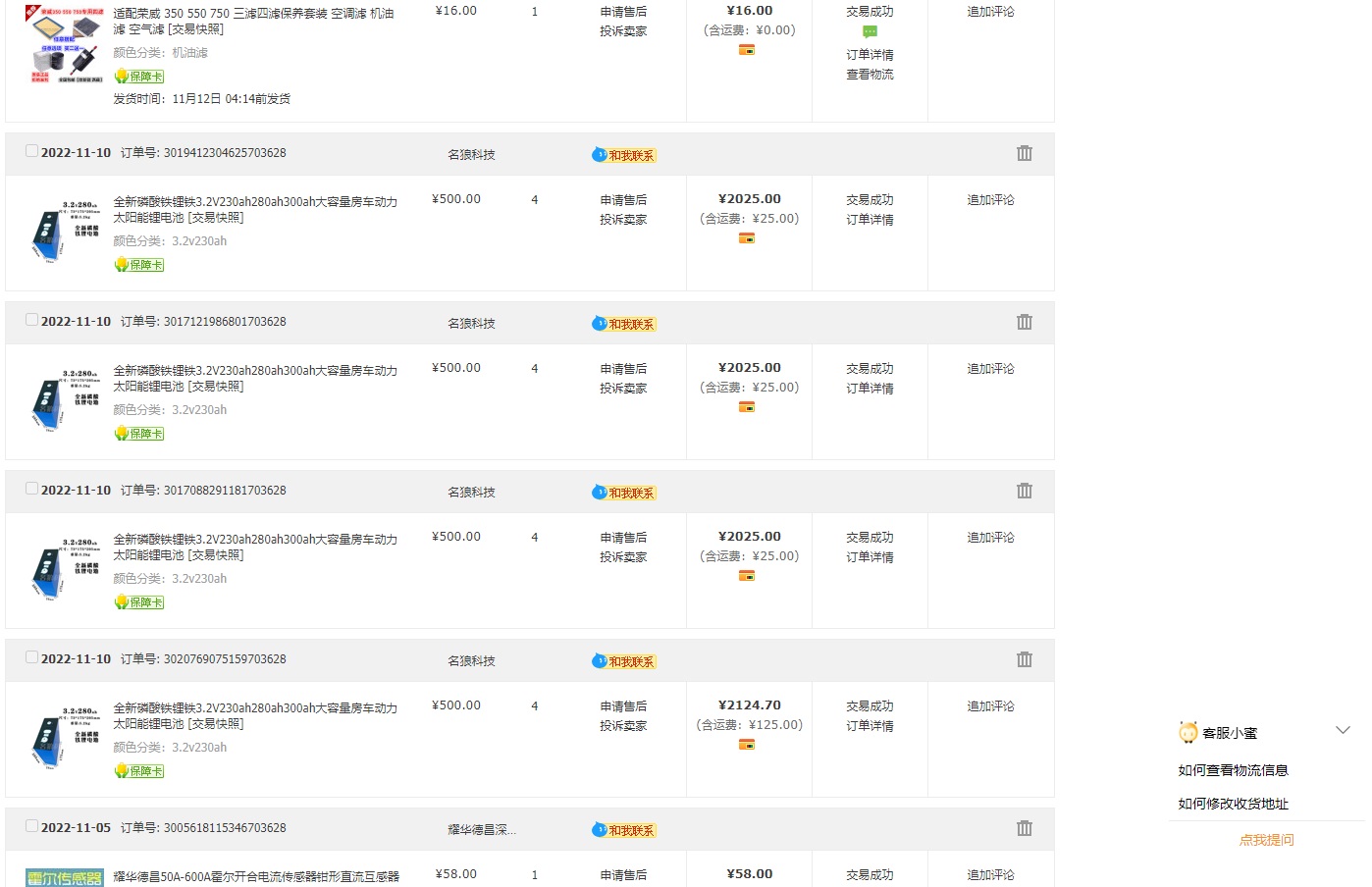Open 如何修改收货地址 help item
Viewport: 1372px width, 887px height.
(1233, 804)
